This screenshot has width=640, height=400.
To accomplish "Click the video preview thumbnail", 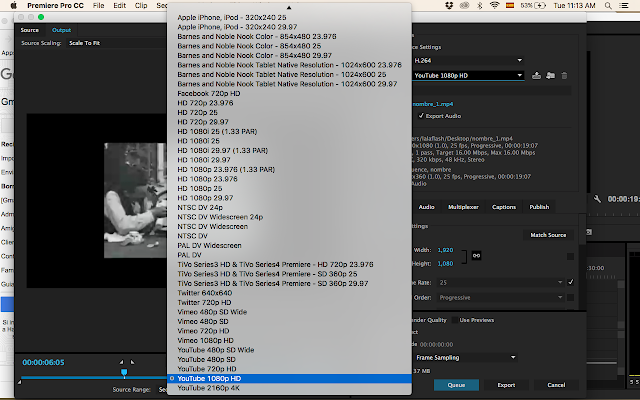I will (135, 200).
